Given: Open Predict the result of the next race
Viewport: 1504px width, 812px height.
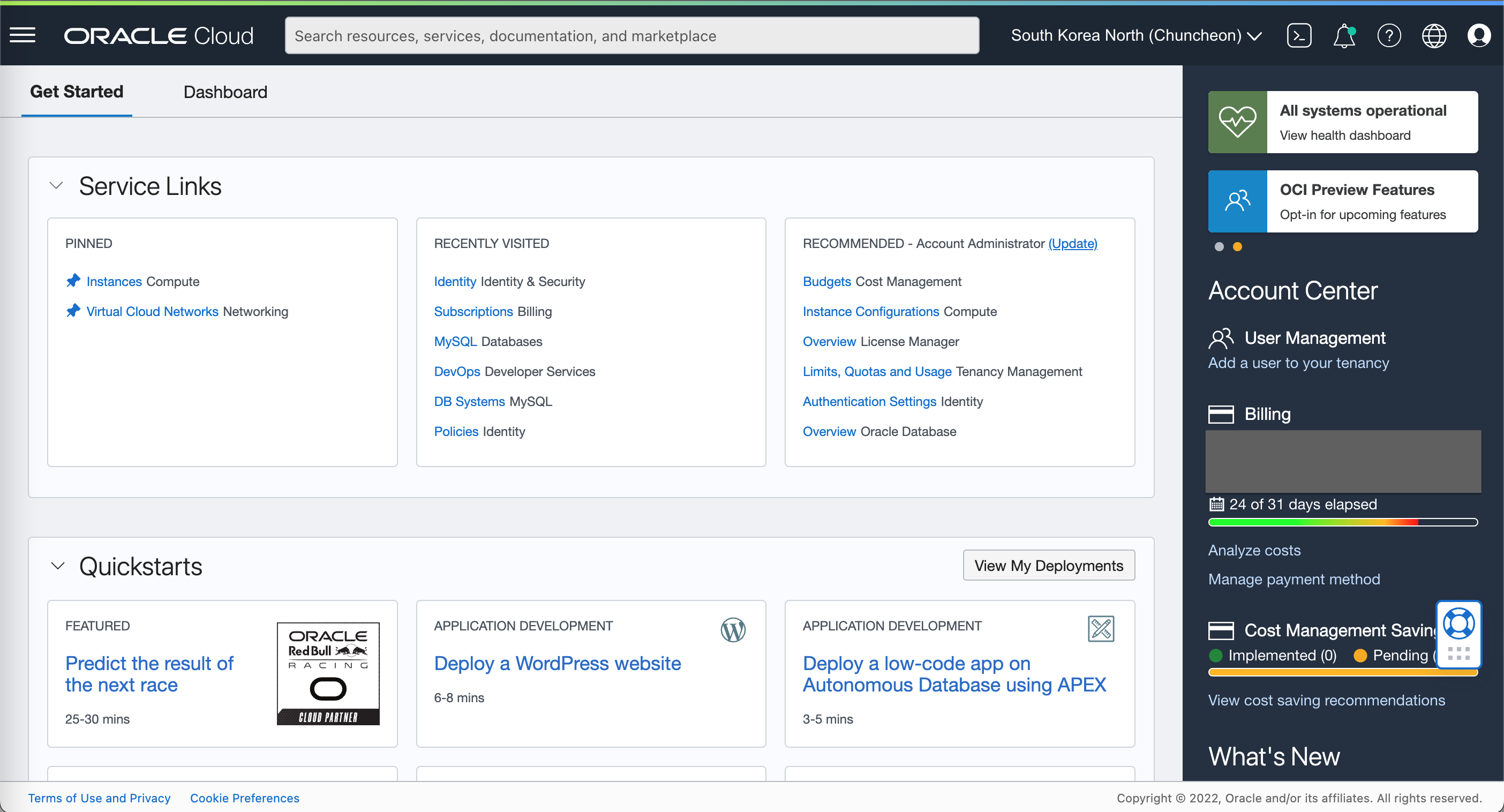Looking at the screenshot, I should pos(149,674).
